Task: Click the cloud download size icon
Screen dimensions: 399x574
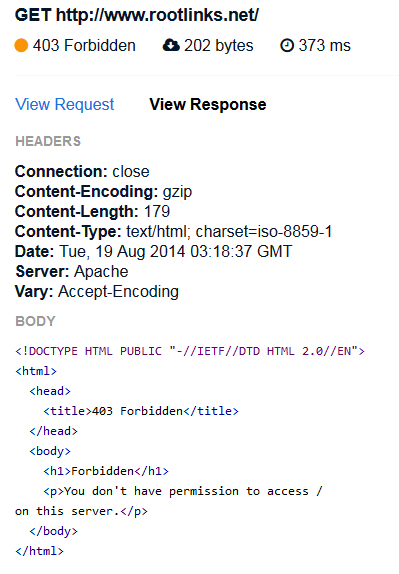Action: coord(171,46)
